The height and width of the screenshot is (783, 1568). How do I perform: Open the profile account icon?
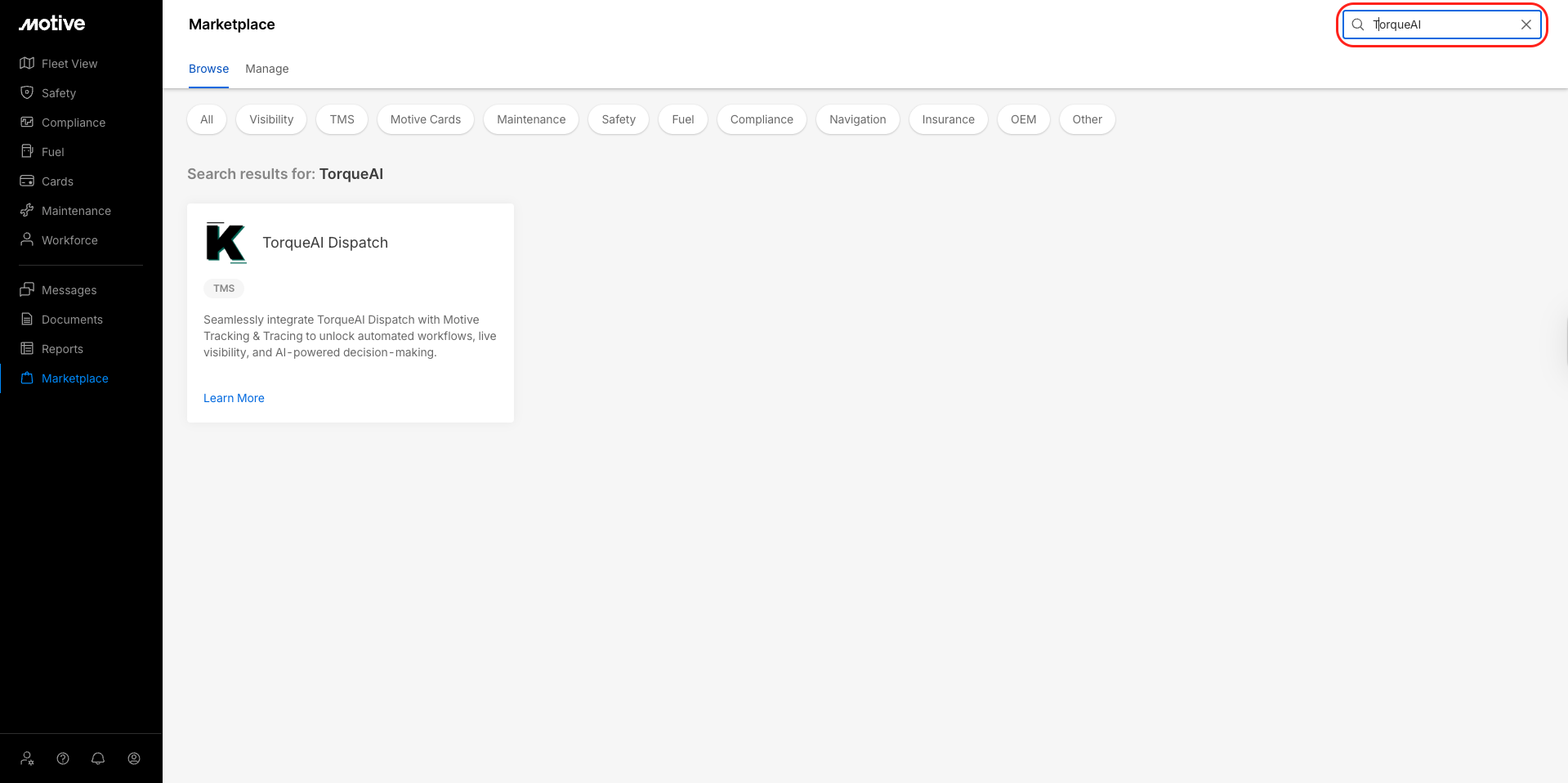click(134, 758)
